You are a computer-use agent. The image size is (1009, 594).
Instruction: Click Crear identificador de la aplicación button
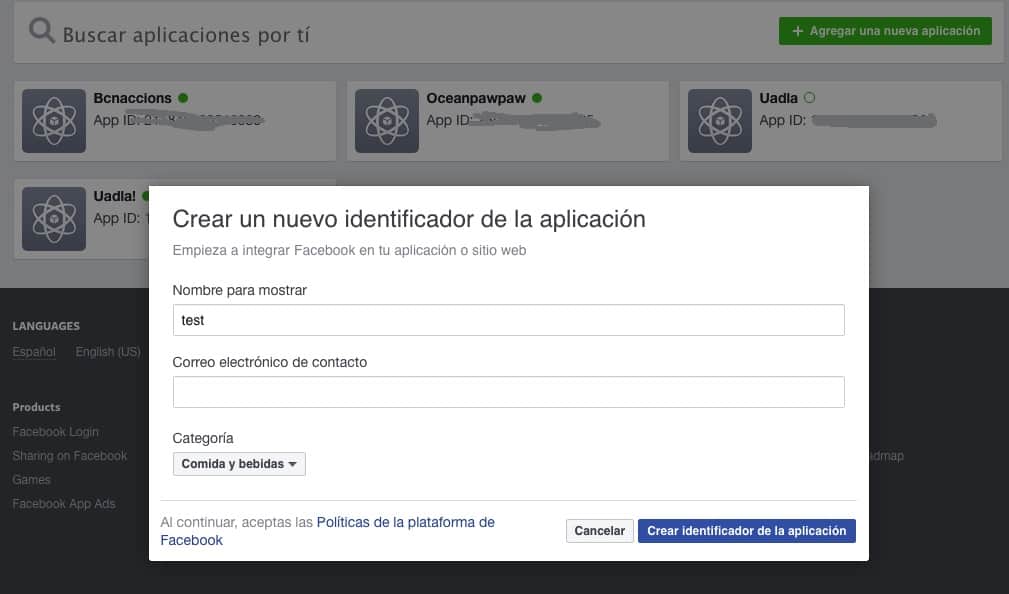click(746, 531)
